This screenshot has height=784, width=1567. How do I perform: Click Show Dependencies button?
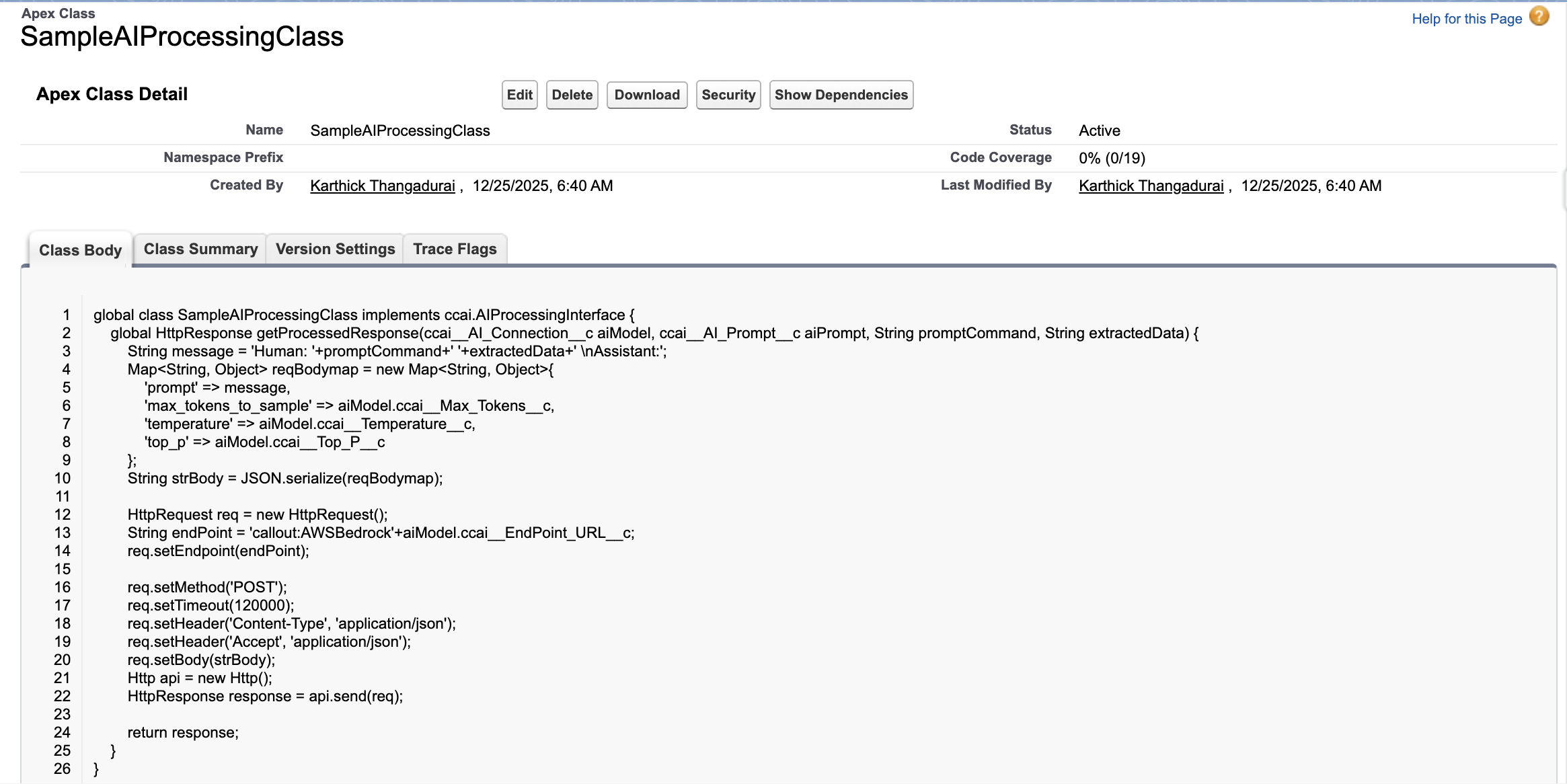pos(841,95)
